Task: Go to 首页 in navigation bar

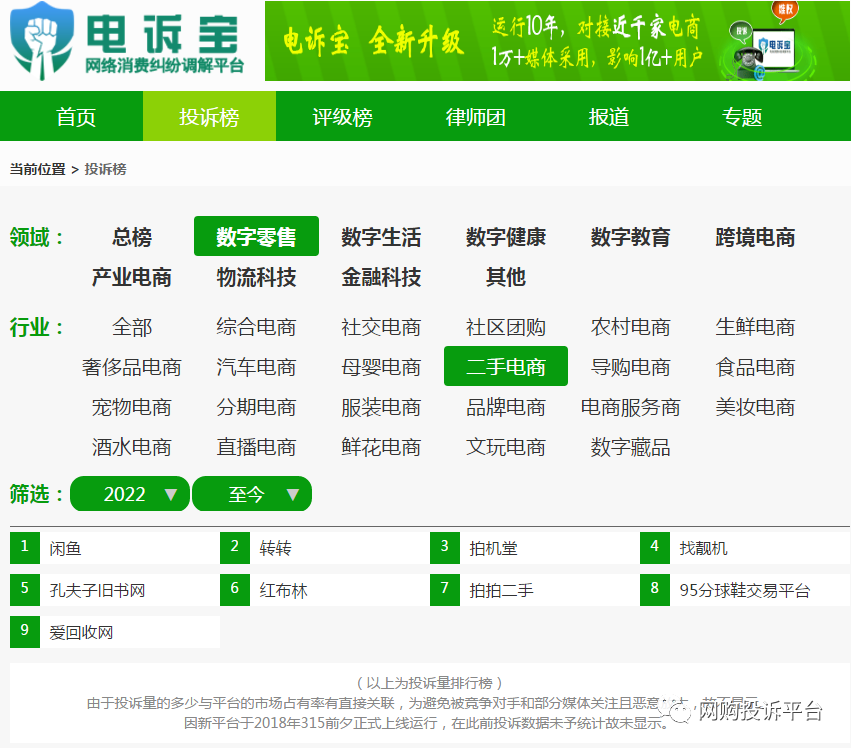Action: click(75, 117)
